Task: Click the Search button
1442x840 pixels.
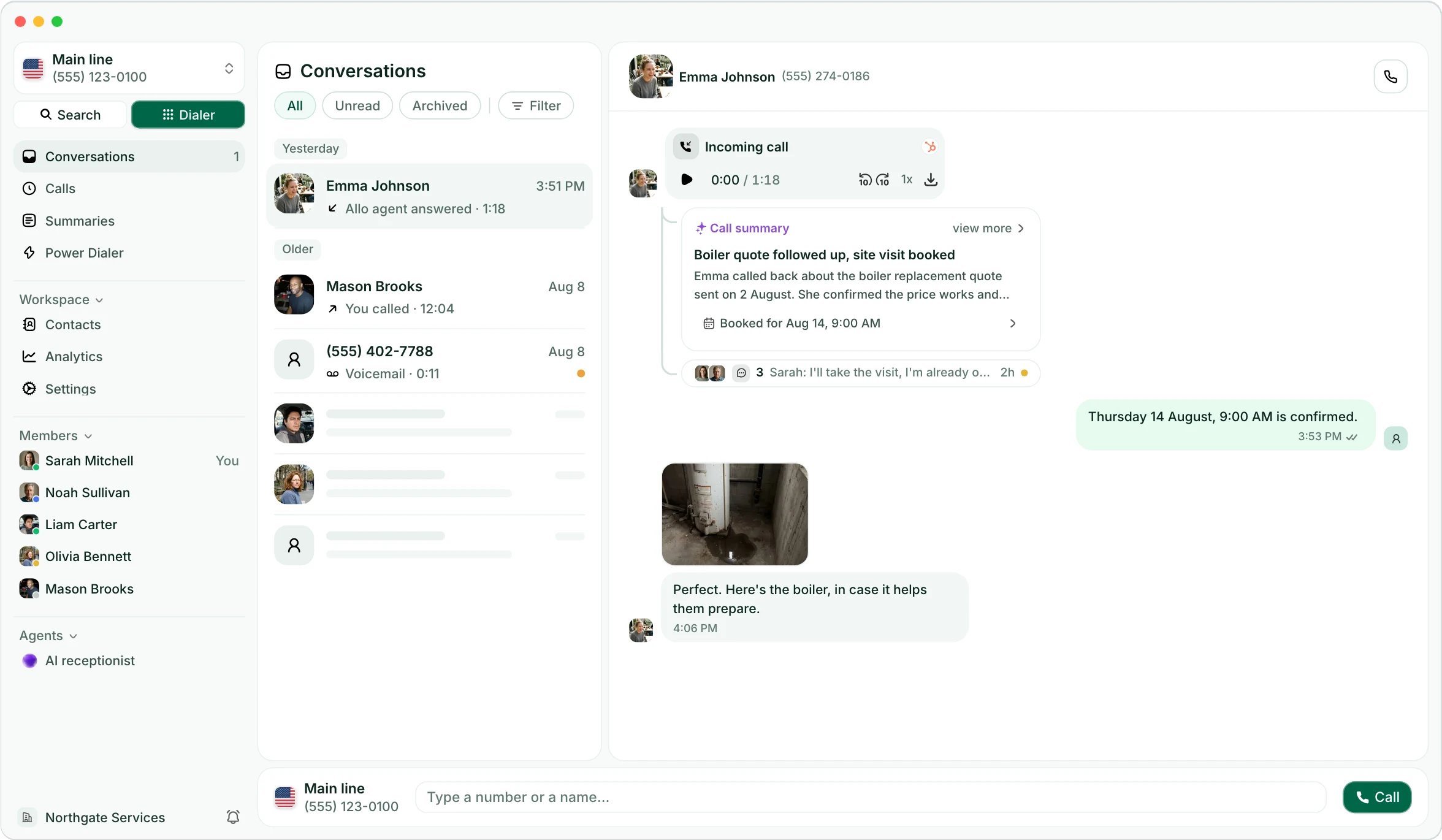Action: pyautogui.click(x=70, y=115)
